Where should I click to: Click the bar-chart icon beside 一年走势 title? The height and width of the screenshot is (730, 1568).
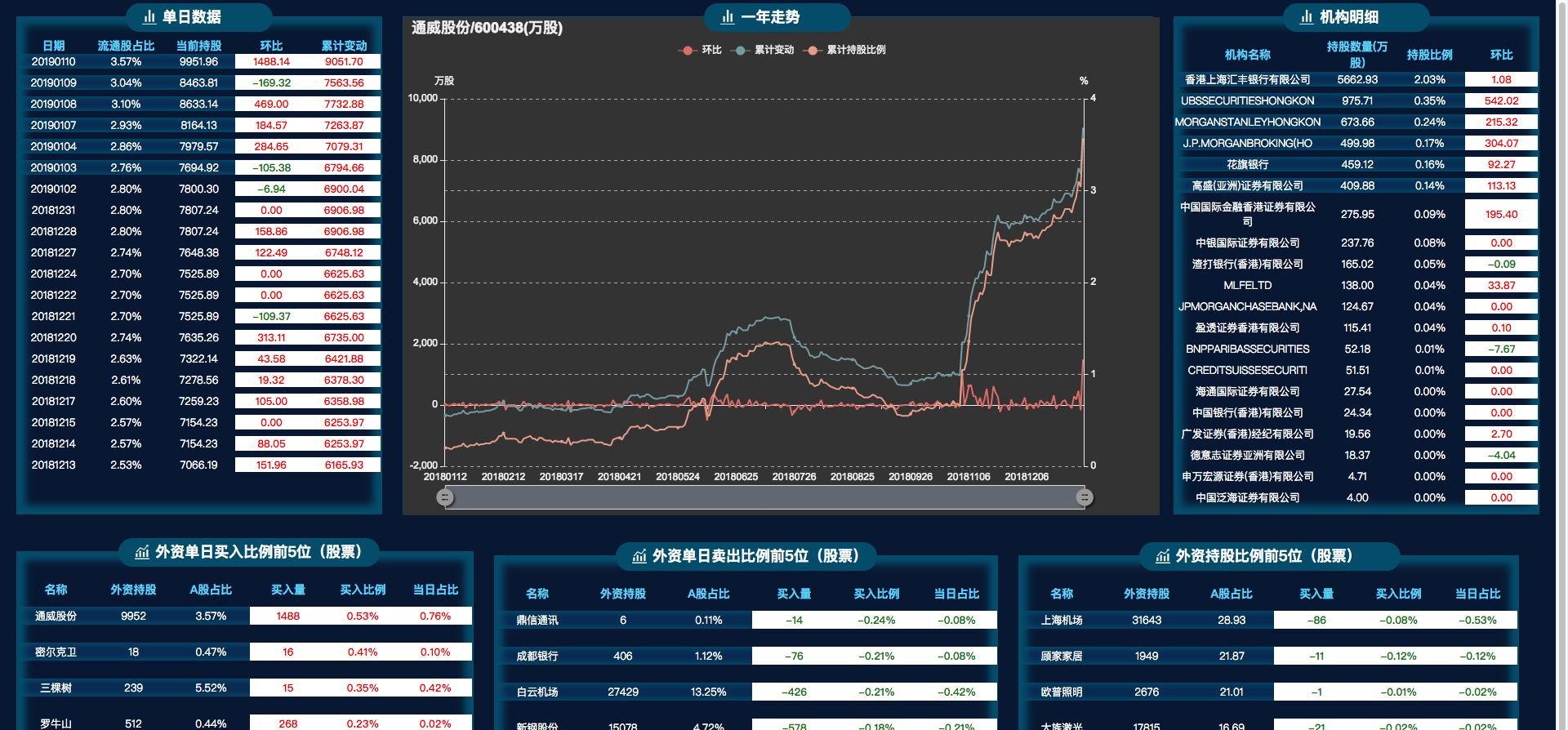pyautogui.click(x=728, y=17)
